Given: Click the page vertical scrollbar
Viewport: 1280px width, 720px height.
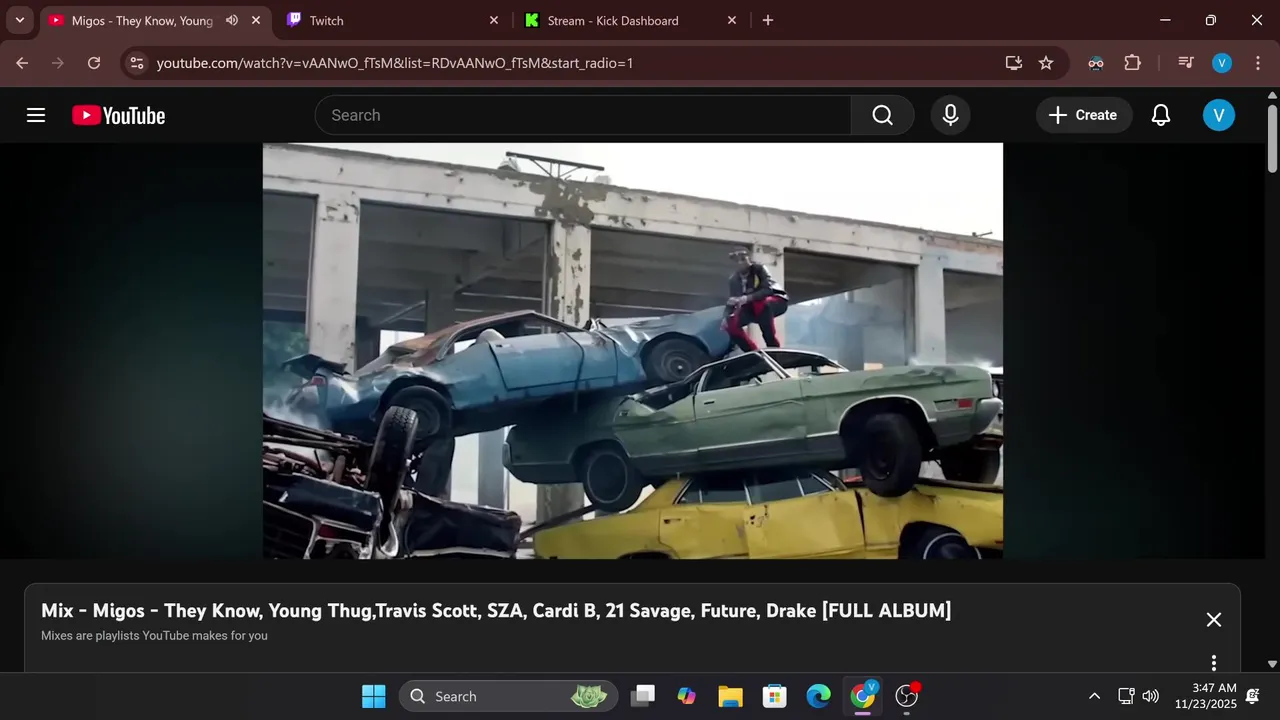Looking at the screenshot, I should 1272,138.
